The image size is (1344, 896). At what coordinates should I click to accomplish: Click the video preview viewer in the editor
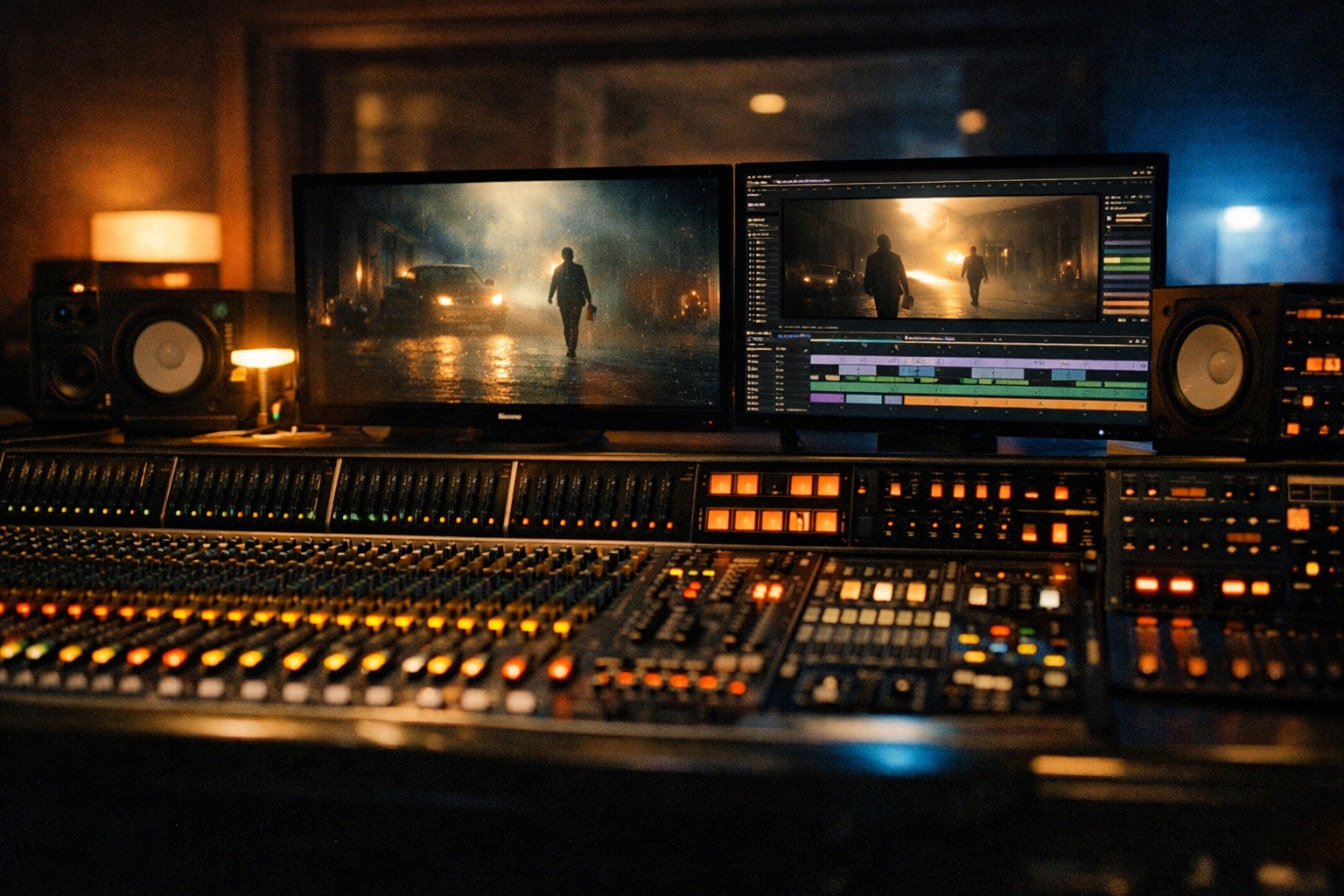[x=941, y=258]
